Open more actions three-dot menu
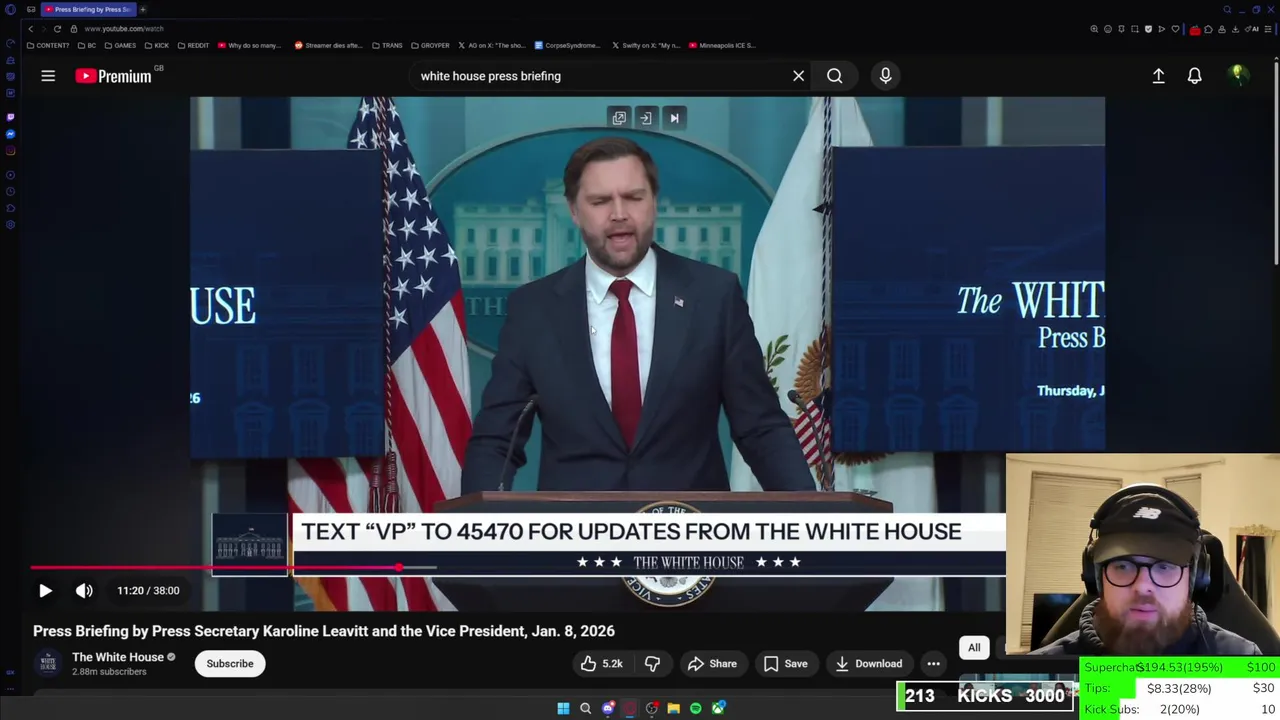The height and width of the screenshot is (720, 1280). click(x=933, y=664)
